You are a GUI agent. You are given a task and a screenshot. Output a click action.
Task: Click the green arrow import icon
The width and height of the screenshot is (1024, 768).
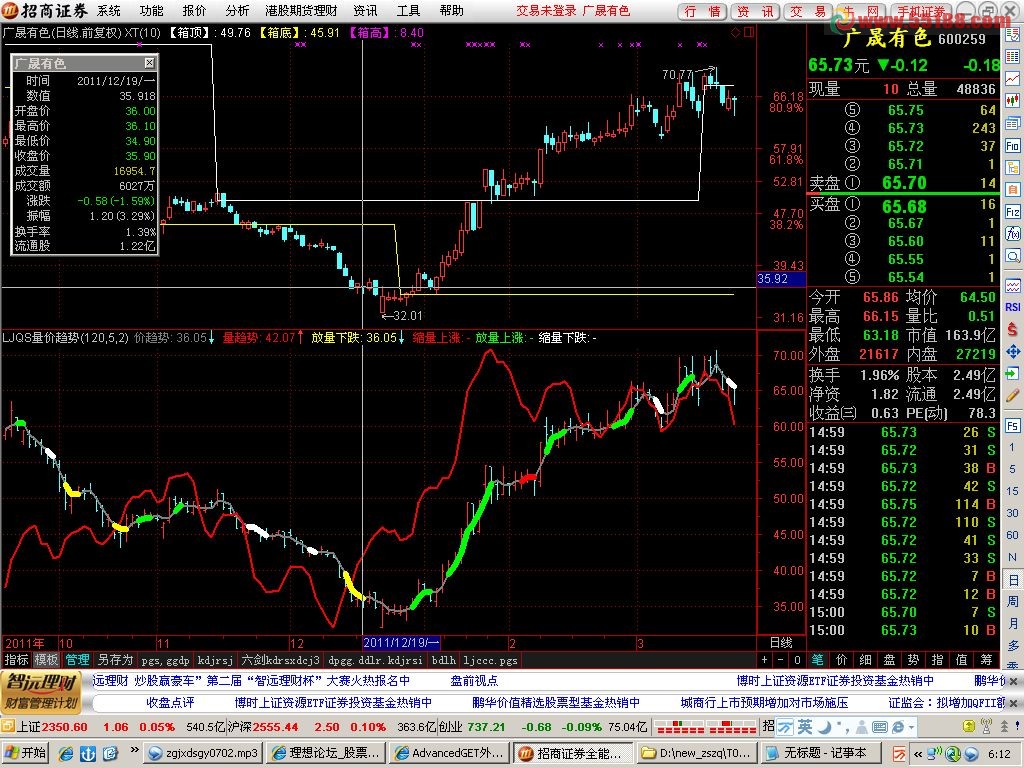(1013, 374)
